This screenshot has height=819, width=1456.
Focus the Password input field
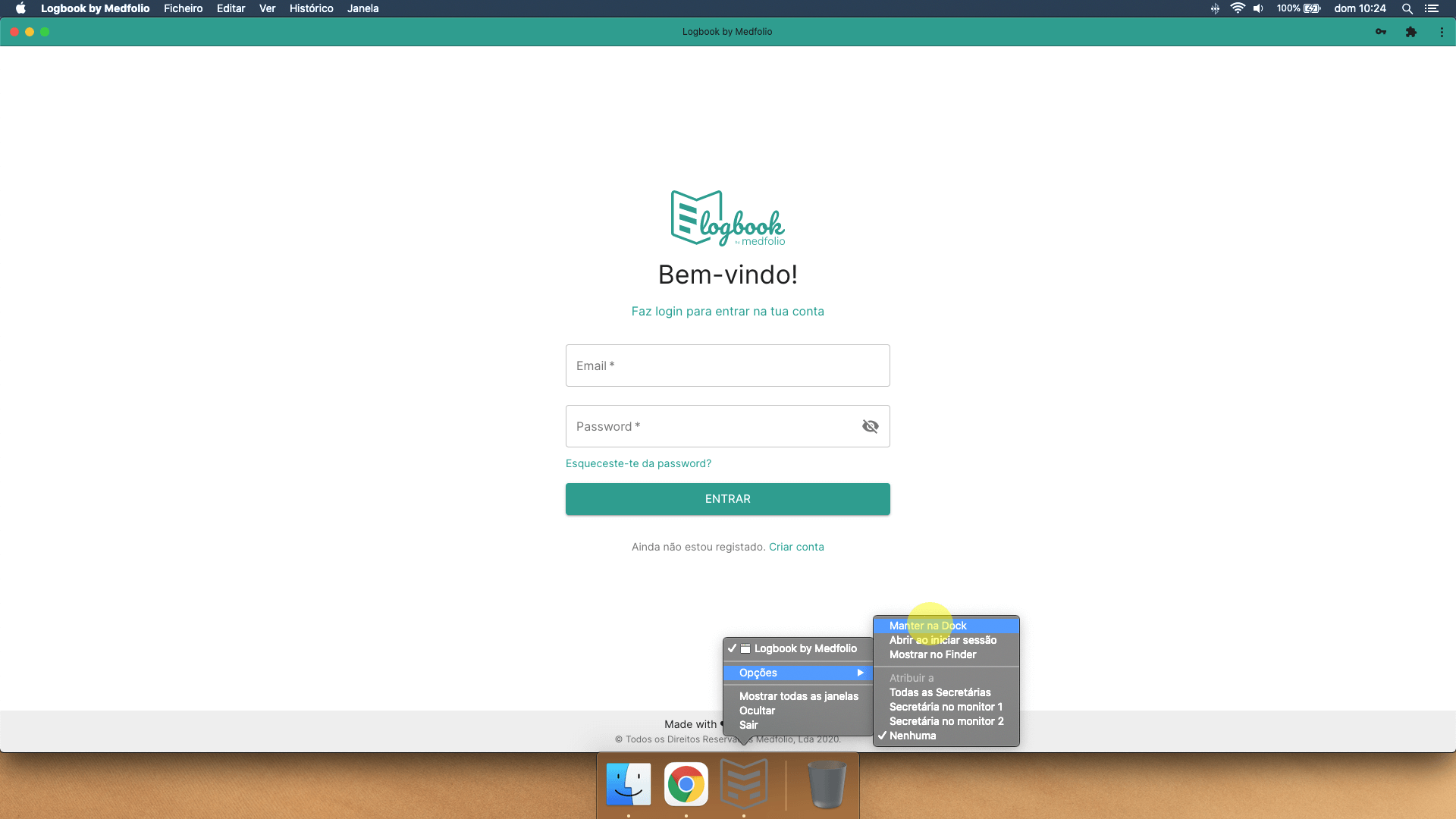point(728,426)
